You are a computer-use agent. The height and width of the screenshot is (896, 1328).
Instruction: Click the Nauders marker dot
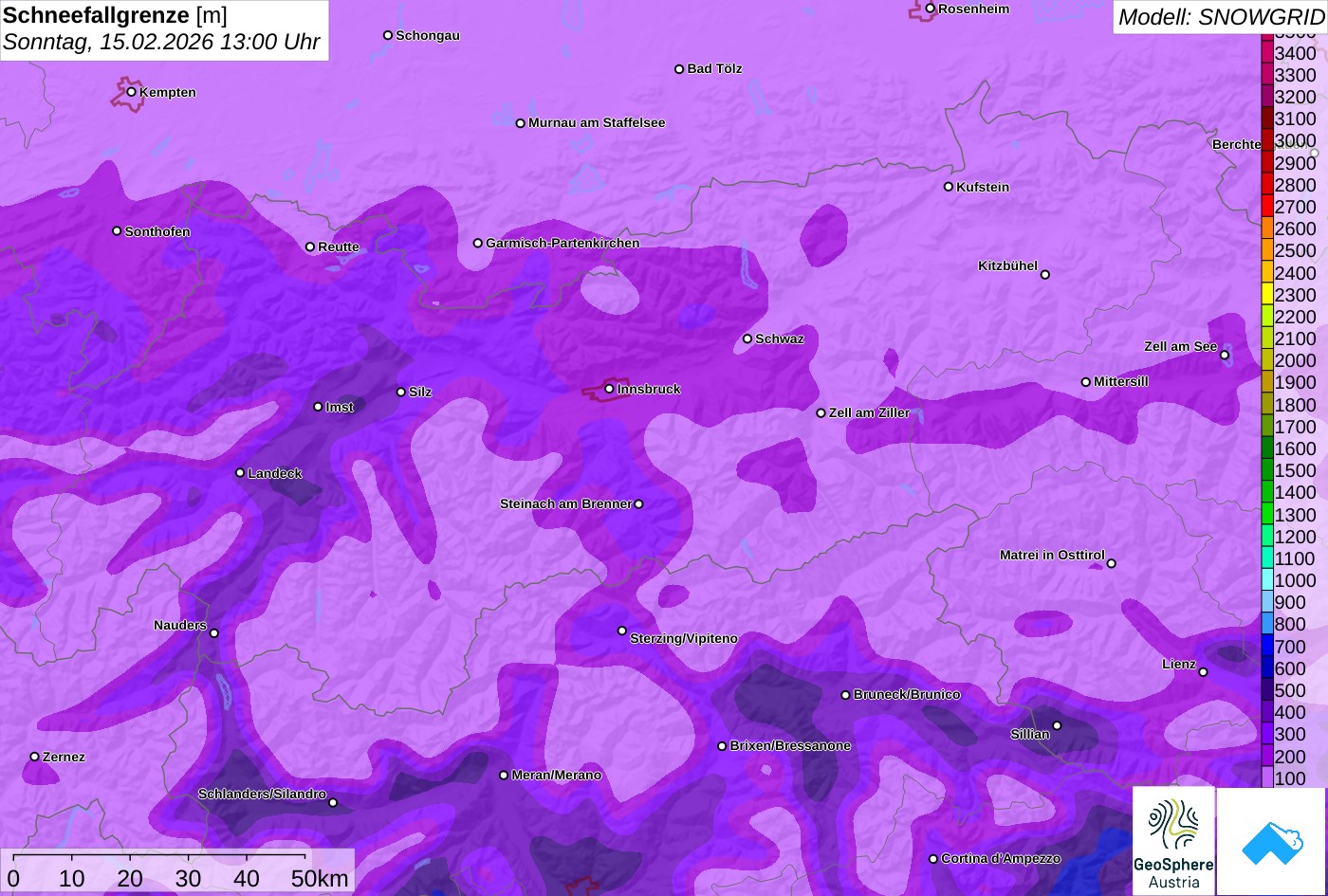214,633
